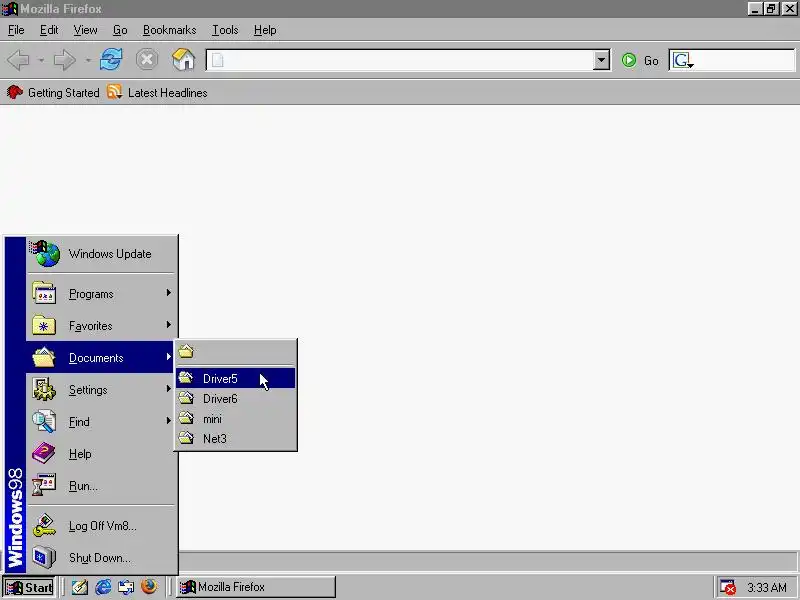Viewport: 800px width, 600px height.
Task: Expand Programs in the Start menu
Action: click(101, 294)
